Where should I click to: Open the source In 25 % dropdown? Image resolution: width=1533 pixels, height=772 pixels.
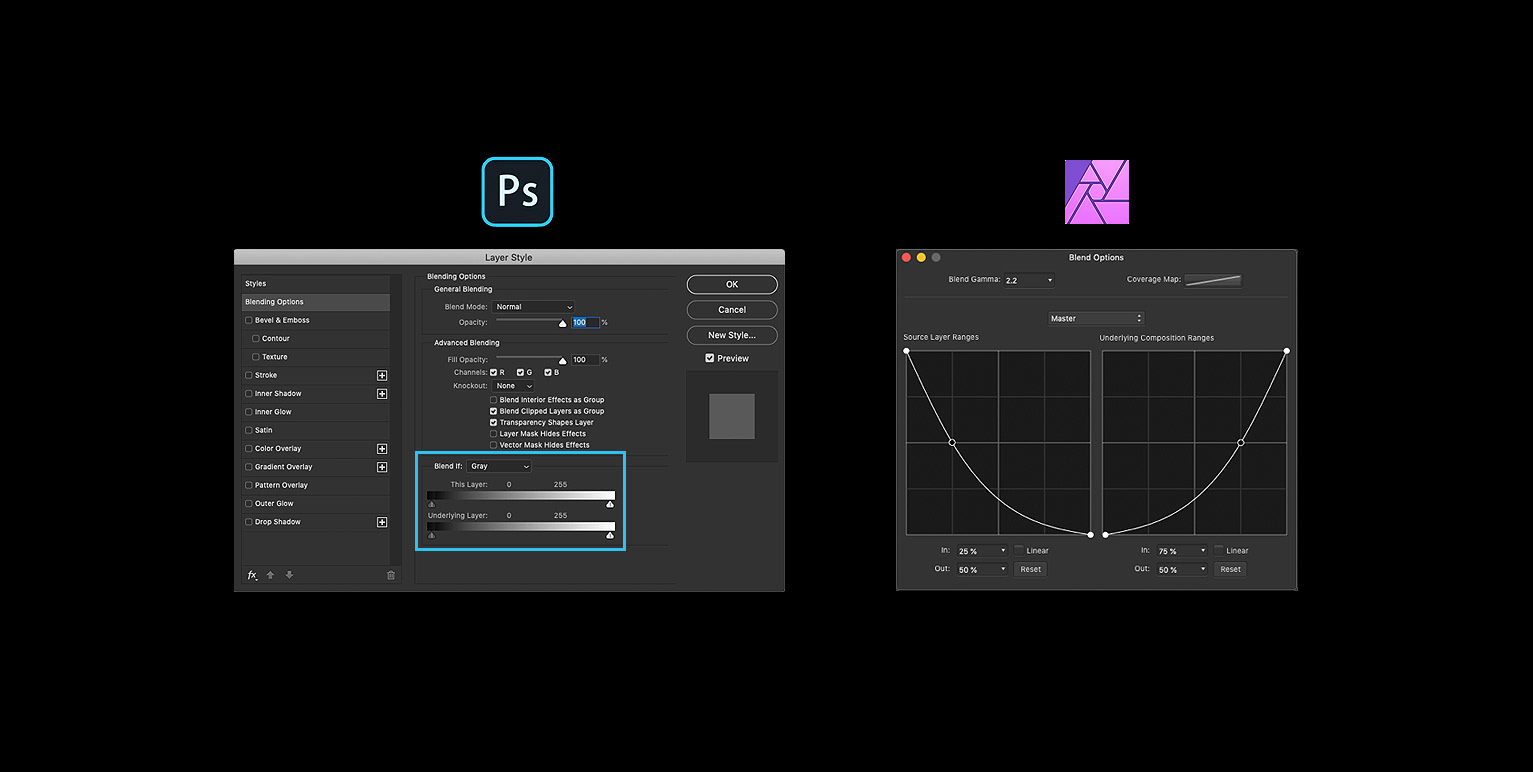[982, 551]
